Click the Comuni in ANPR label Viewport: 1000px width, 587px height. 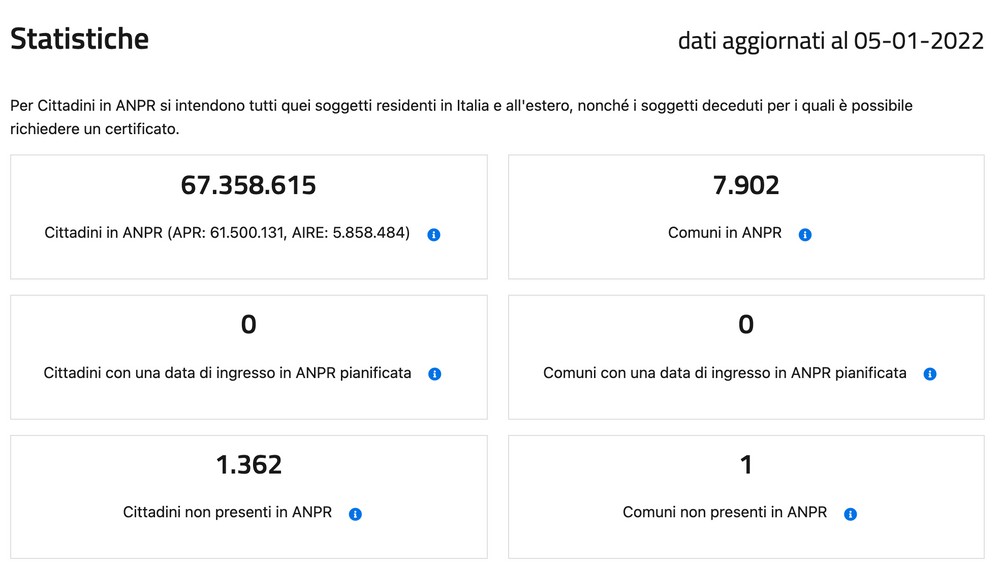(x=724, y=233)
